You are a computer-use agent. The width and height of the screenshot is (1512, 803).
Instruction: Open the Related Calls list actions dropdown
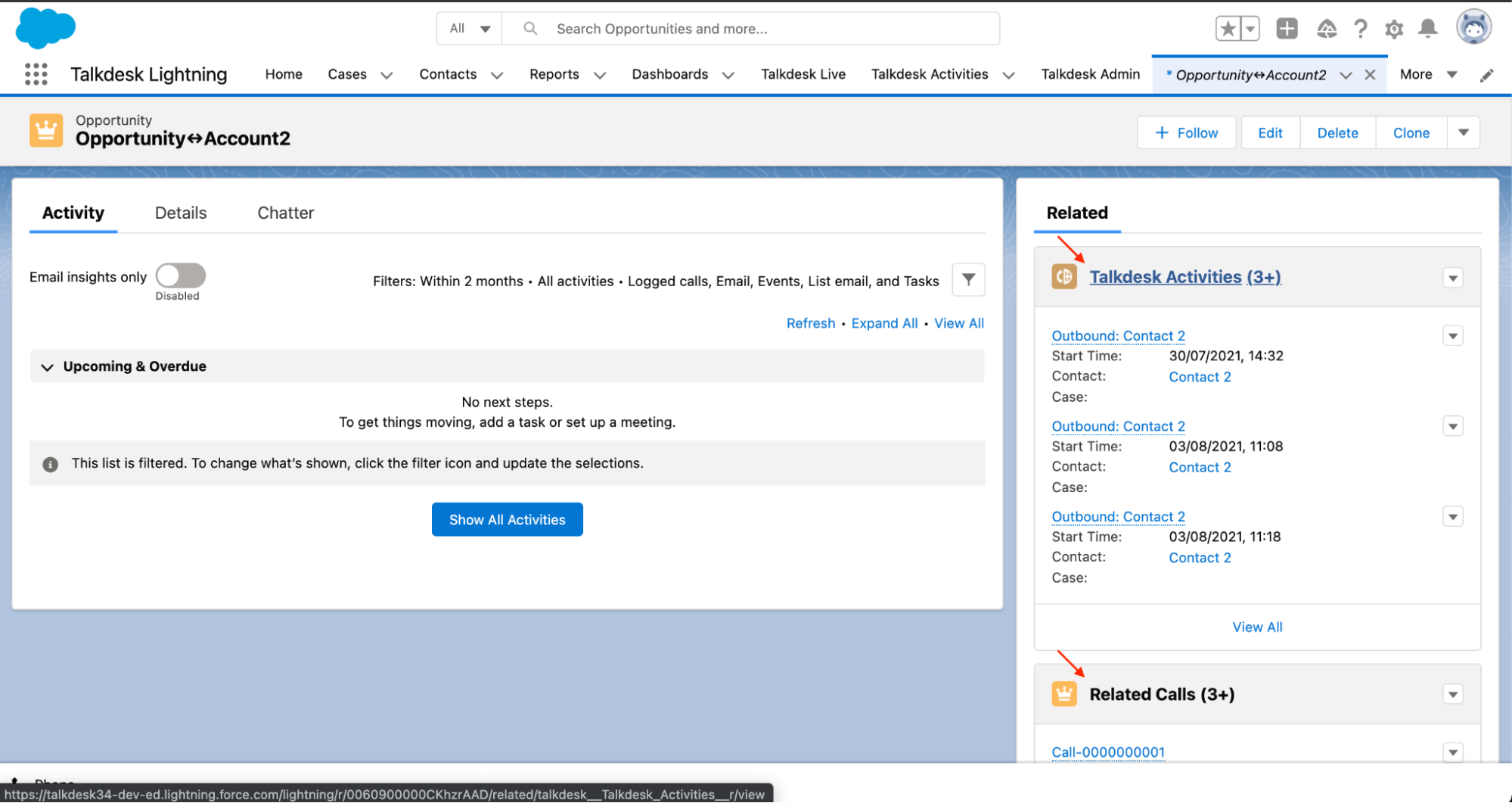(1453, 694)
